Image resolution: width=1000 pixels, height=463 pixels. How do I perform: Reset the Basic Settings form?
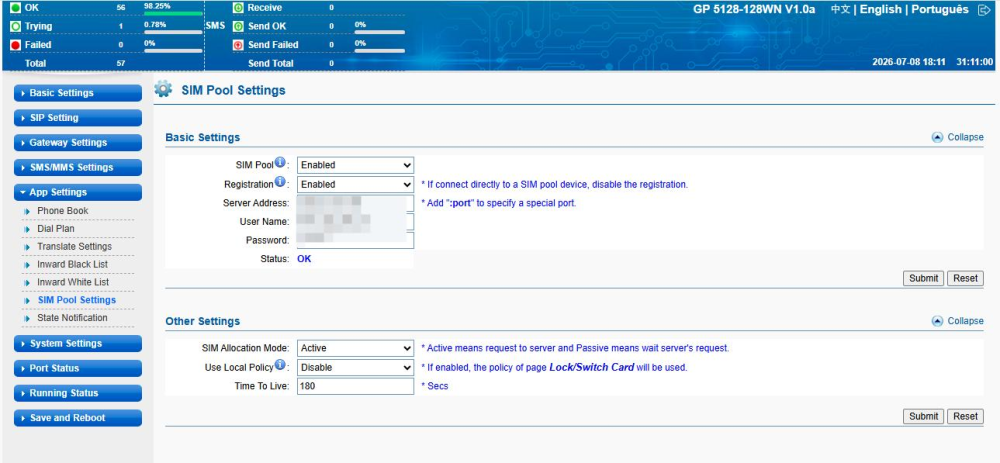[966, 278]
